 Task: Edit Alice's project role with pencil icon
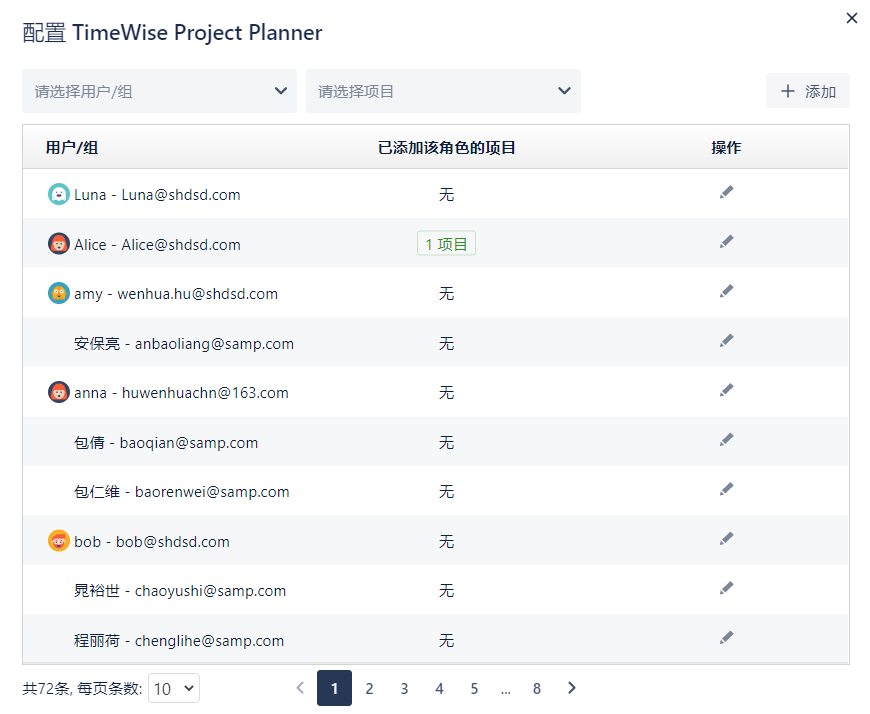[726, 242]
